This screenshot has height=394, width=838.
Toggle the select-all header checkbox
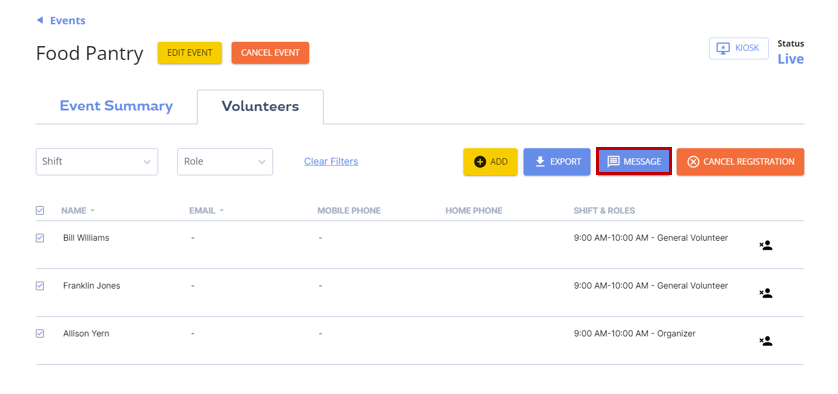click(x=40, y=211)
